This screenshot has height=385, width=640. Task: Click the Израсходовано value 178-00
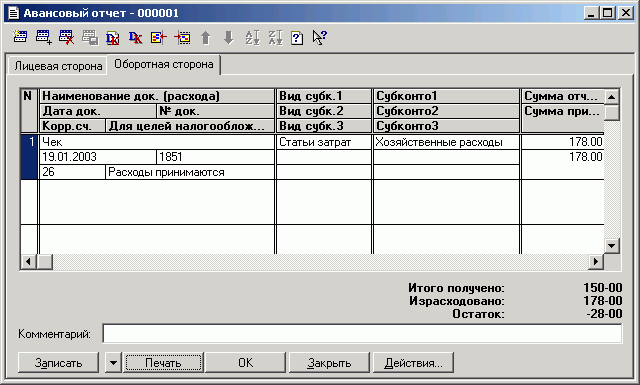[603, 301]
